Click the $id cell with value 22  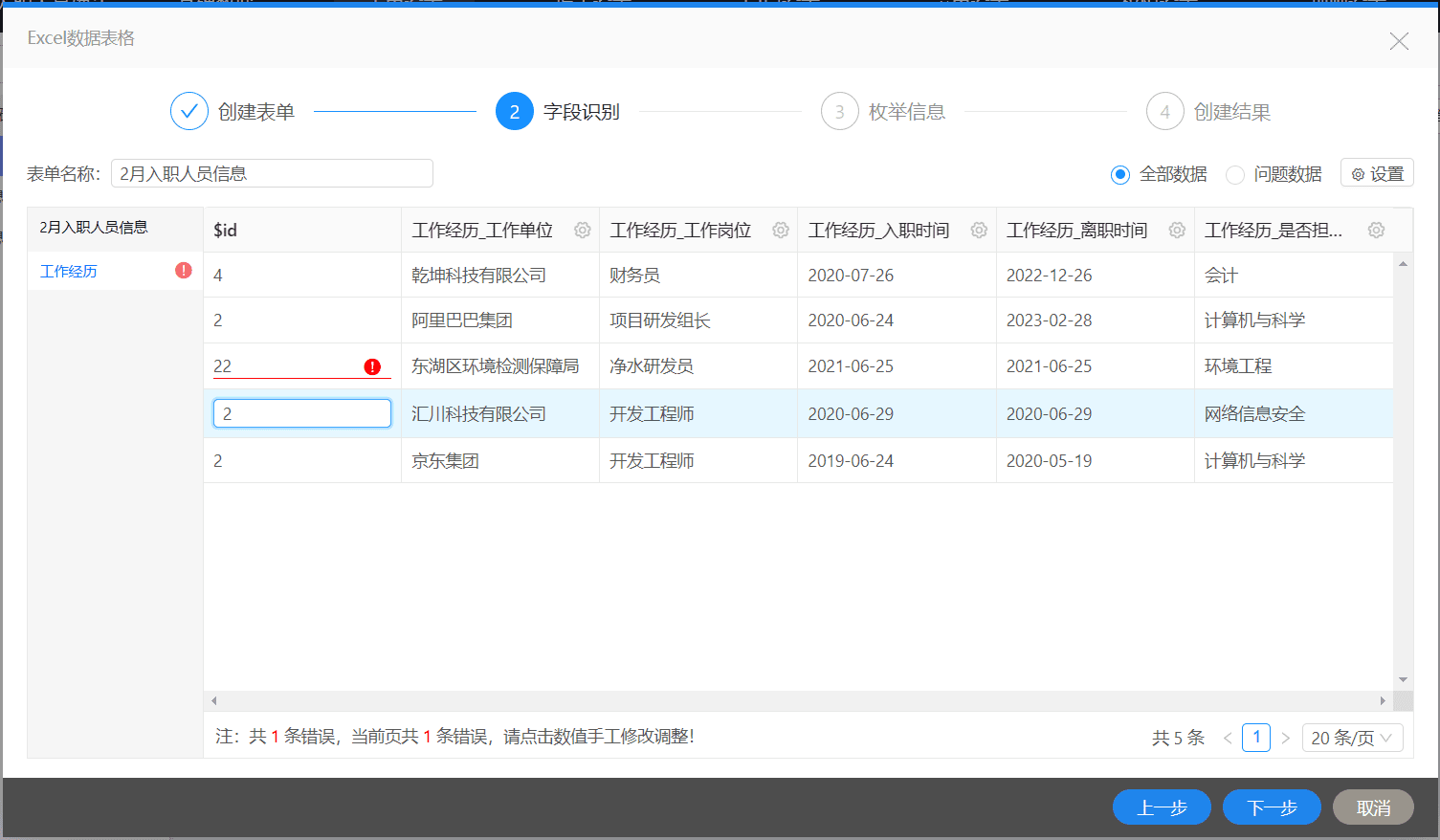[x=302, y=366]
